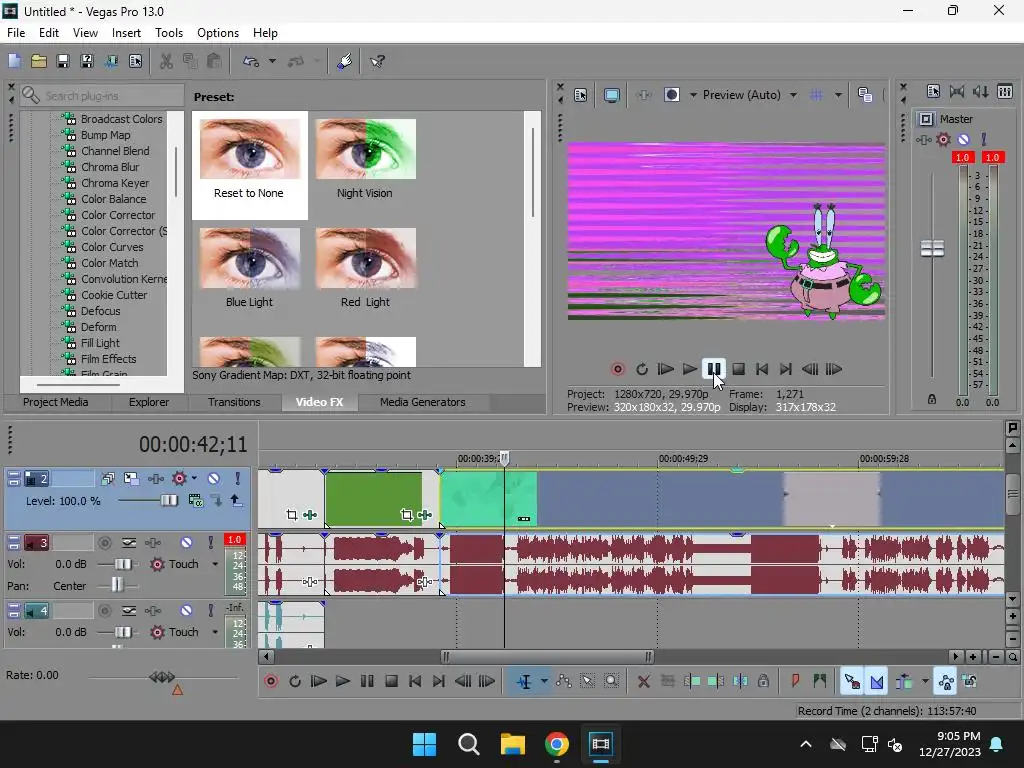
Task: Delete selection with the red X icon
Action: click(x=643, y=681)
